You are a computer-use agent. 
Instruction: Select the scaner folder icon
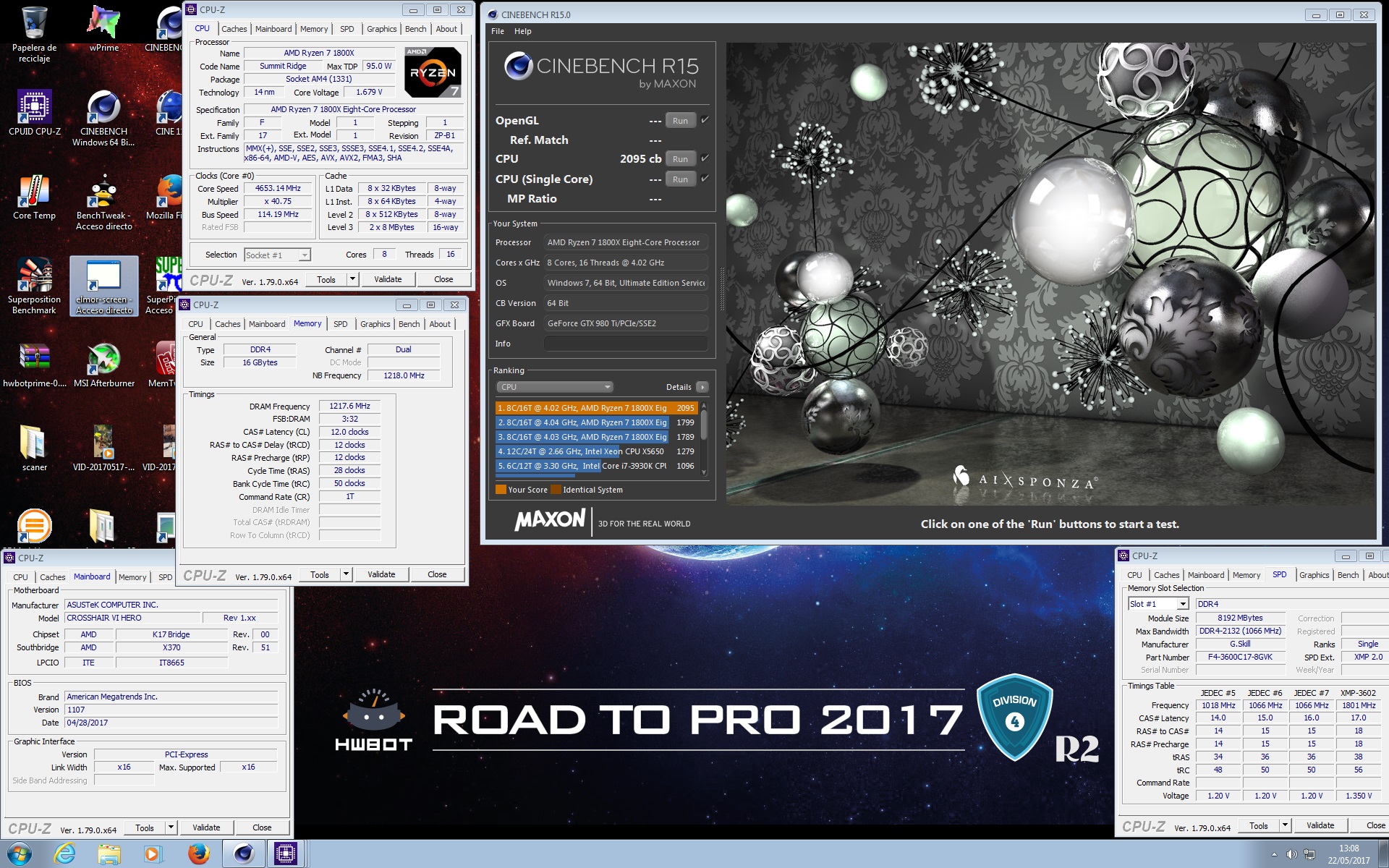34,448
